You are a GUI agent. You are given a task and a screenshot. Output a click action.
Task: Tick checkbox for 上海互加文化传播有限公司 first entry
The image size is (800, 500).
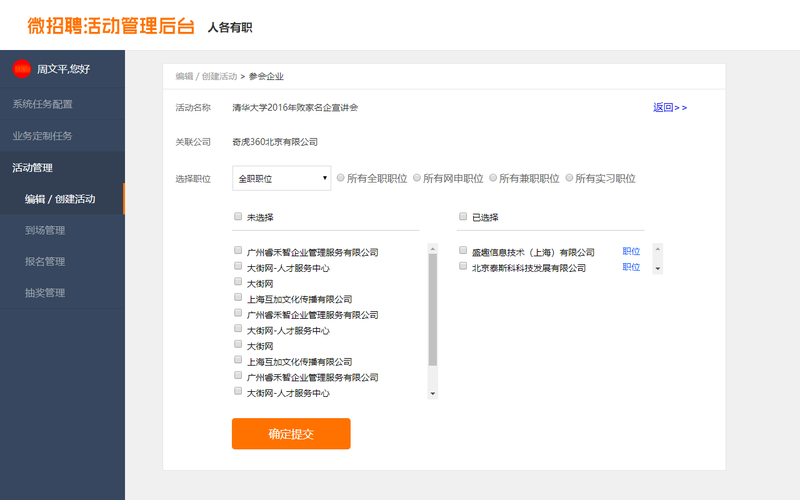tap(238, 297)
